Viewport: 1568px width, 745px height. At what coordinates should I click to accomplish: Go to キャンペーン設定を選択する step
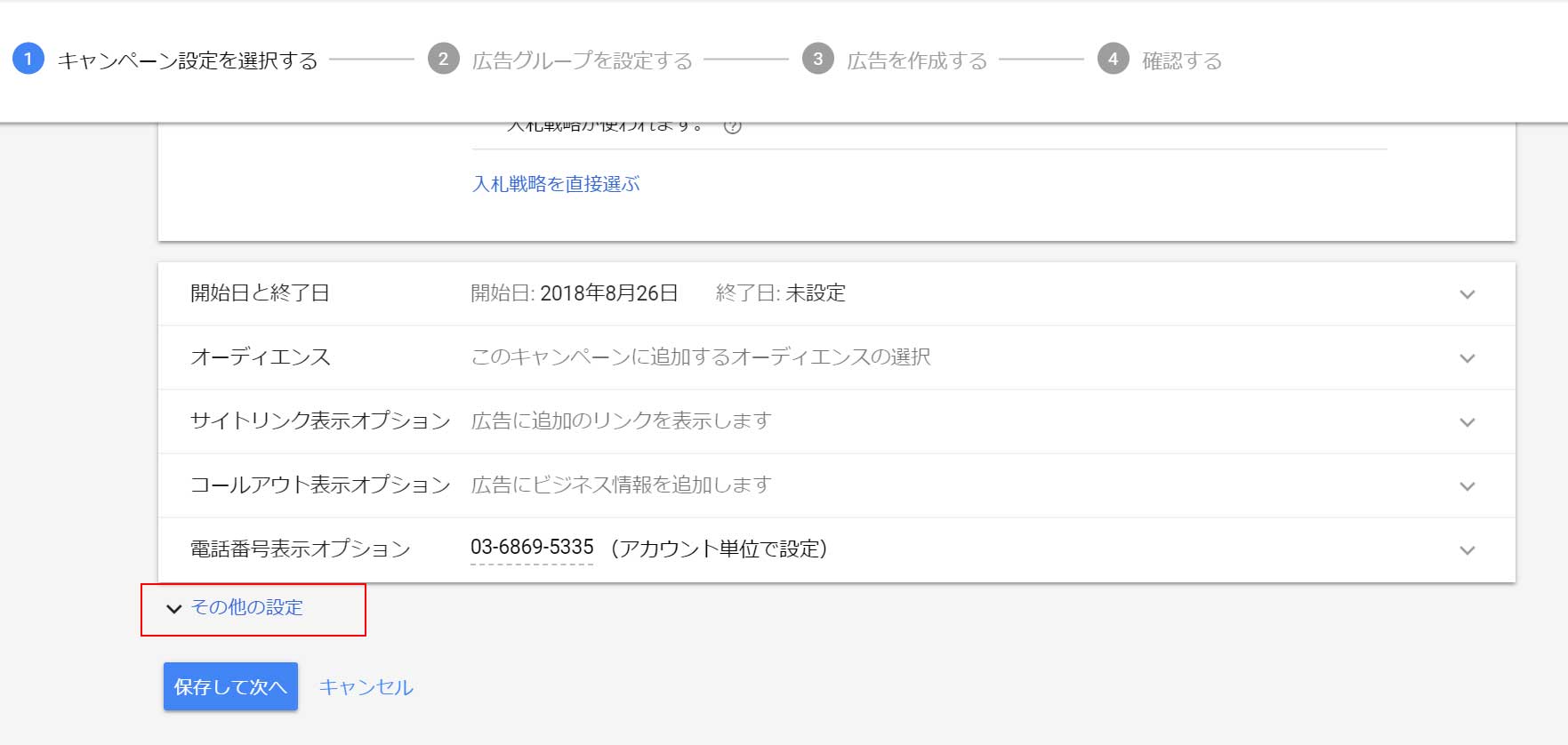tap(188, 60)
